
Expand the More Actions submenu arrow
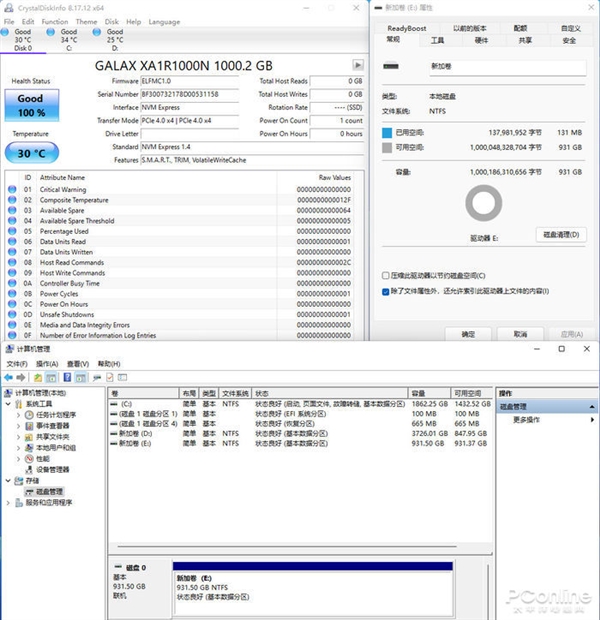coord(592,420)
